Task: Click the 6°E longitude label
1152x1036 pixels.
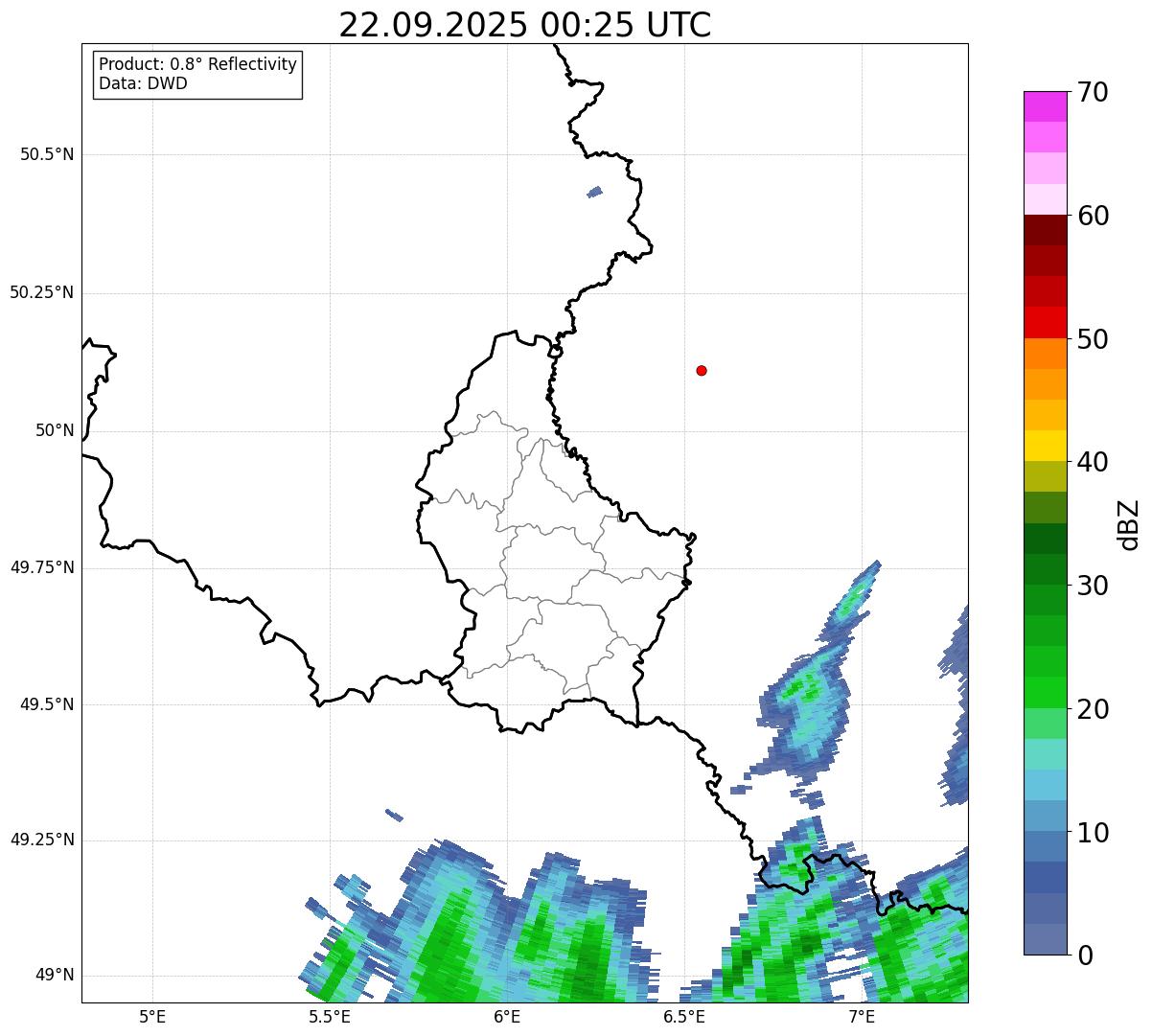Action: pos(507,1017)
